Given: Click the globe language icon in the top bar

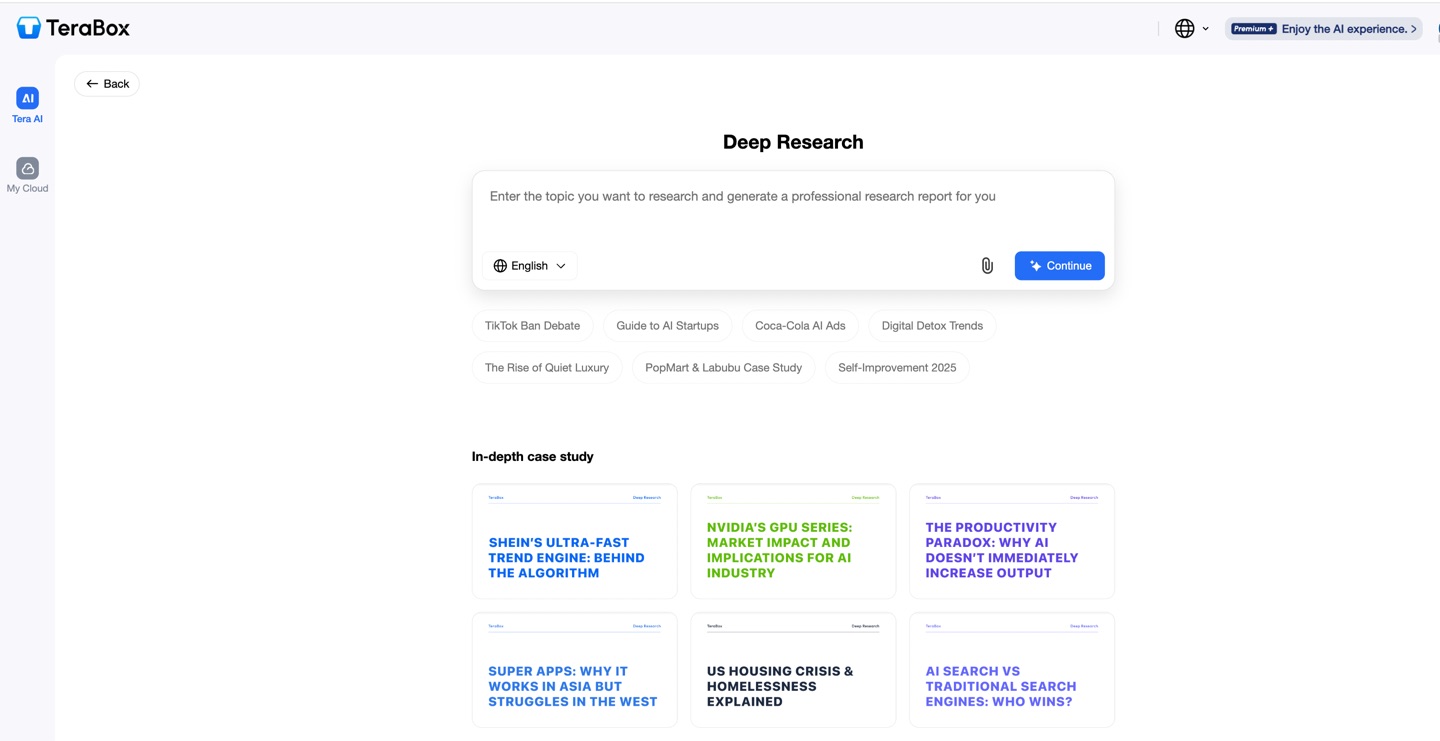Looking at the screenshot, I should coord(1183,28).
